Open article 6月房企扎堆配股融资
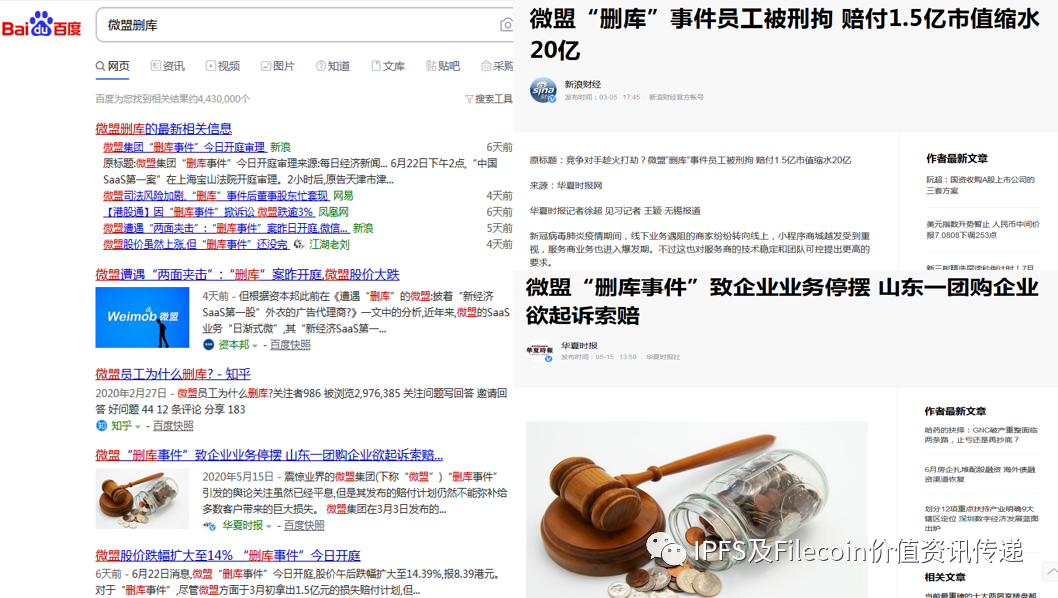This screenshot has width=1058, height=598. [979, 474]
